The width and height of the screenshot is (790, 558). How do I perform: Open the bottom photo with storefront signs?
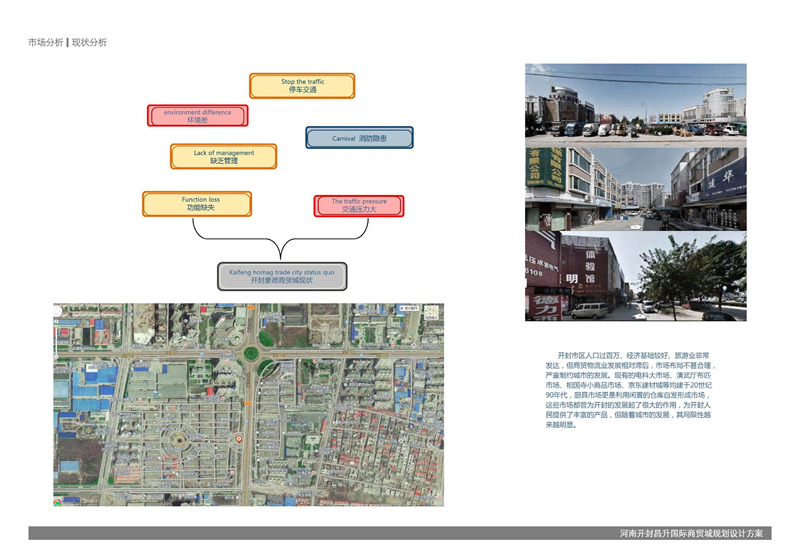[635, 277]
